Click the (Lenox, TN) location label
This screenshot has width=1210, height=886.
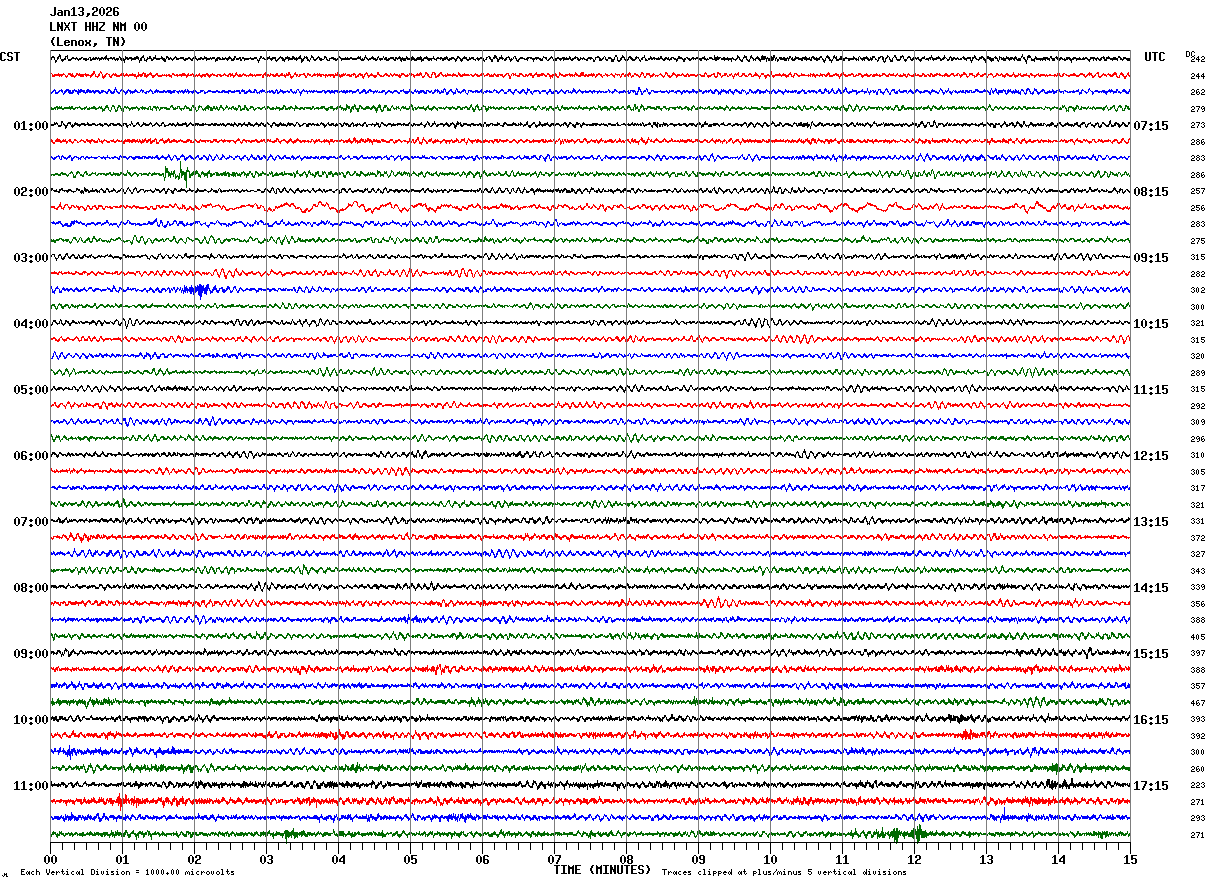point(88,42)
